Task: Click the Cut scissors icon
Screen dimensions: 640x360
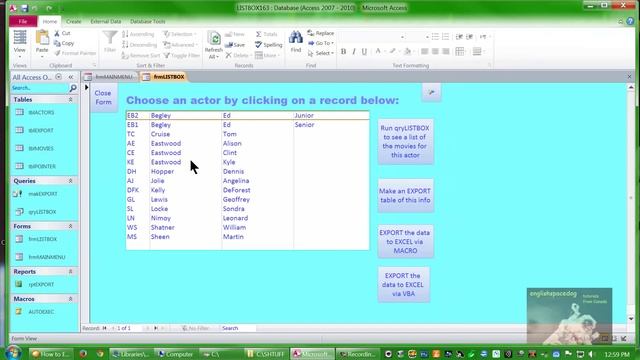Action: [x=57, y=33]
